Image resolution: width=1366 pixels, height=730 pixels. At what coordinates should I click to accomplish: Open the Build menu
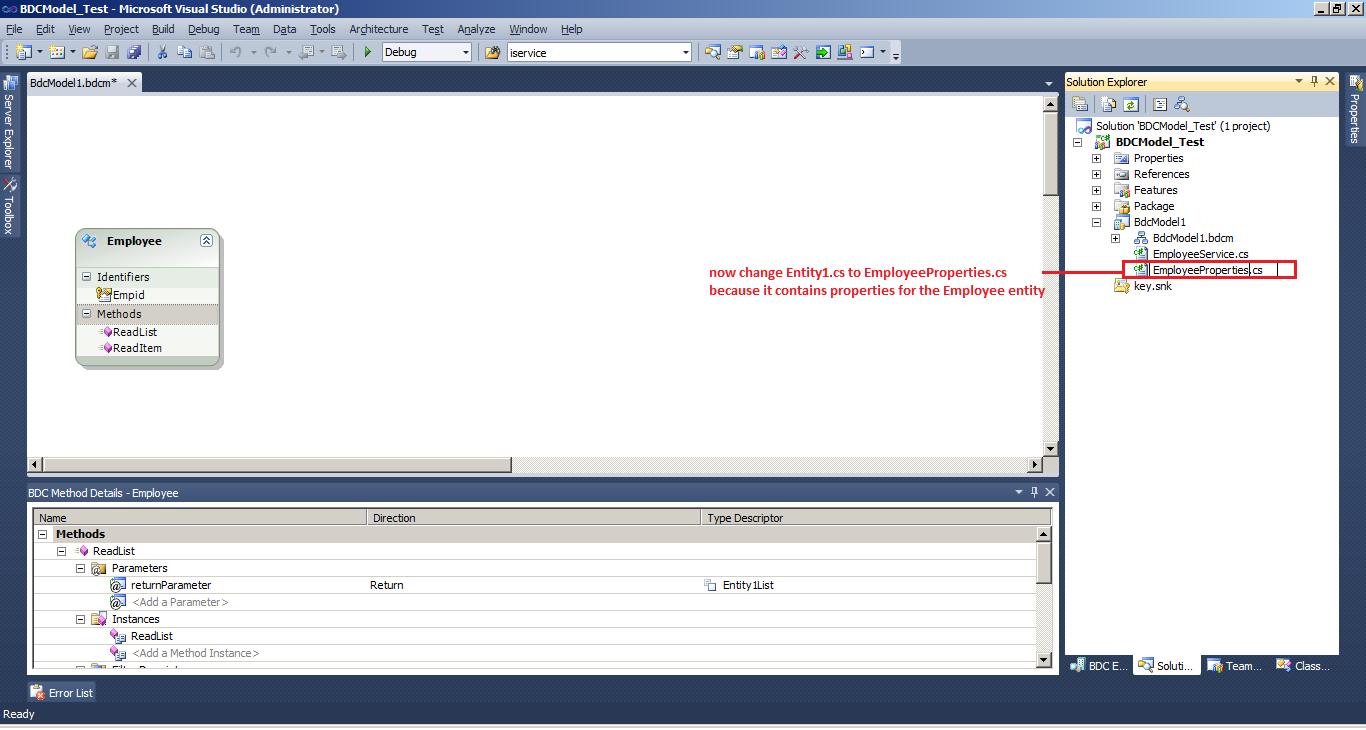click(163, 29)
